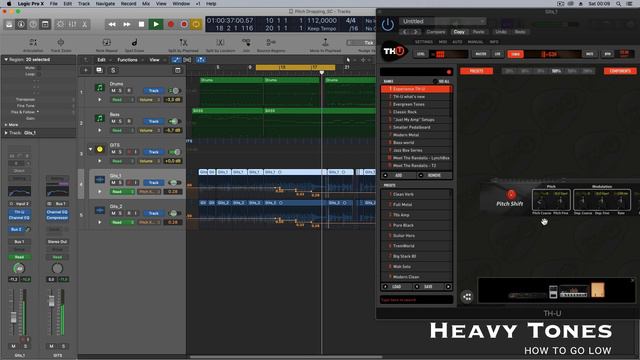Click the orange PRESETS button in TH-U
The height and width of the screenshot is (360, 640).
476,71
